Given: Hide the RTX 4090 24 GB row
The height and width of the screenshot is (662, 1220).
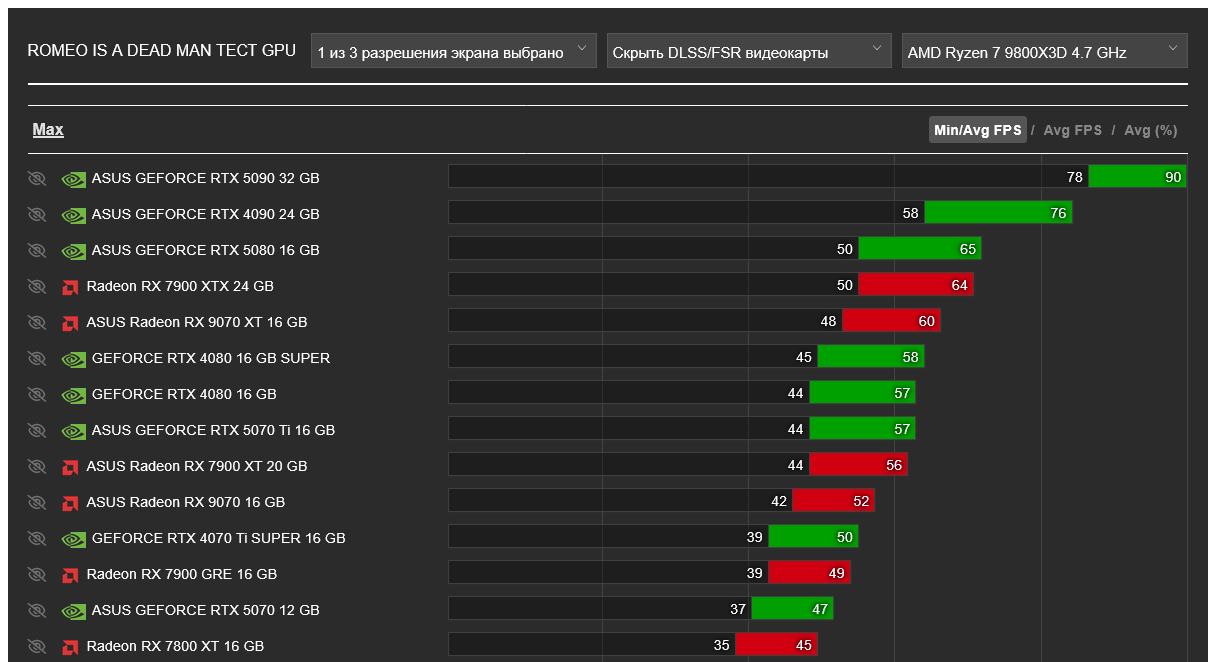Looking at the screenshot, I should [x=37, y=215].
